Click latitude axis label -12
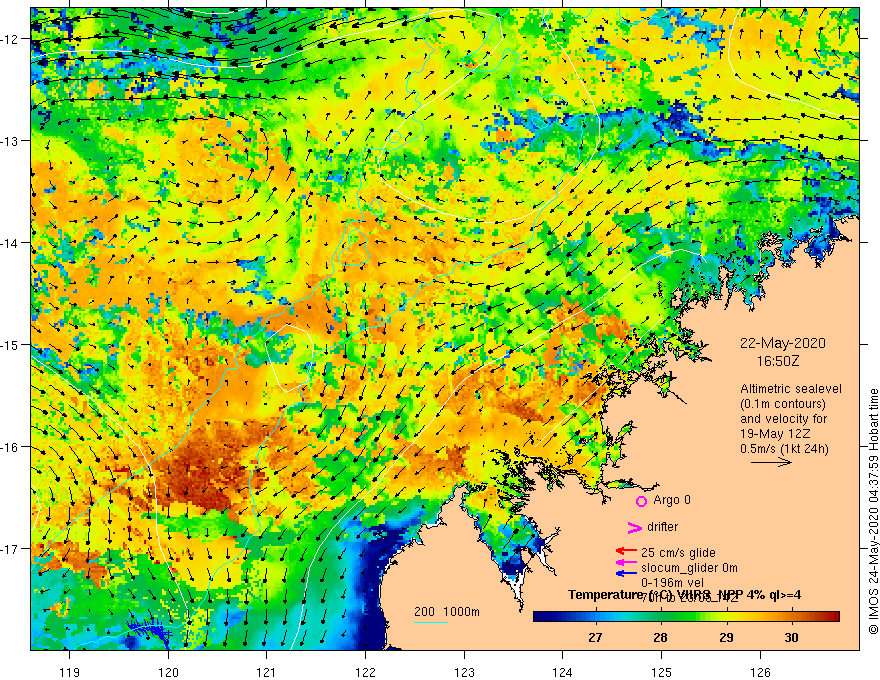The height and width of the screenshot is (680, 880). tap(11, 39)
